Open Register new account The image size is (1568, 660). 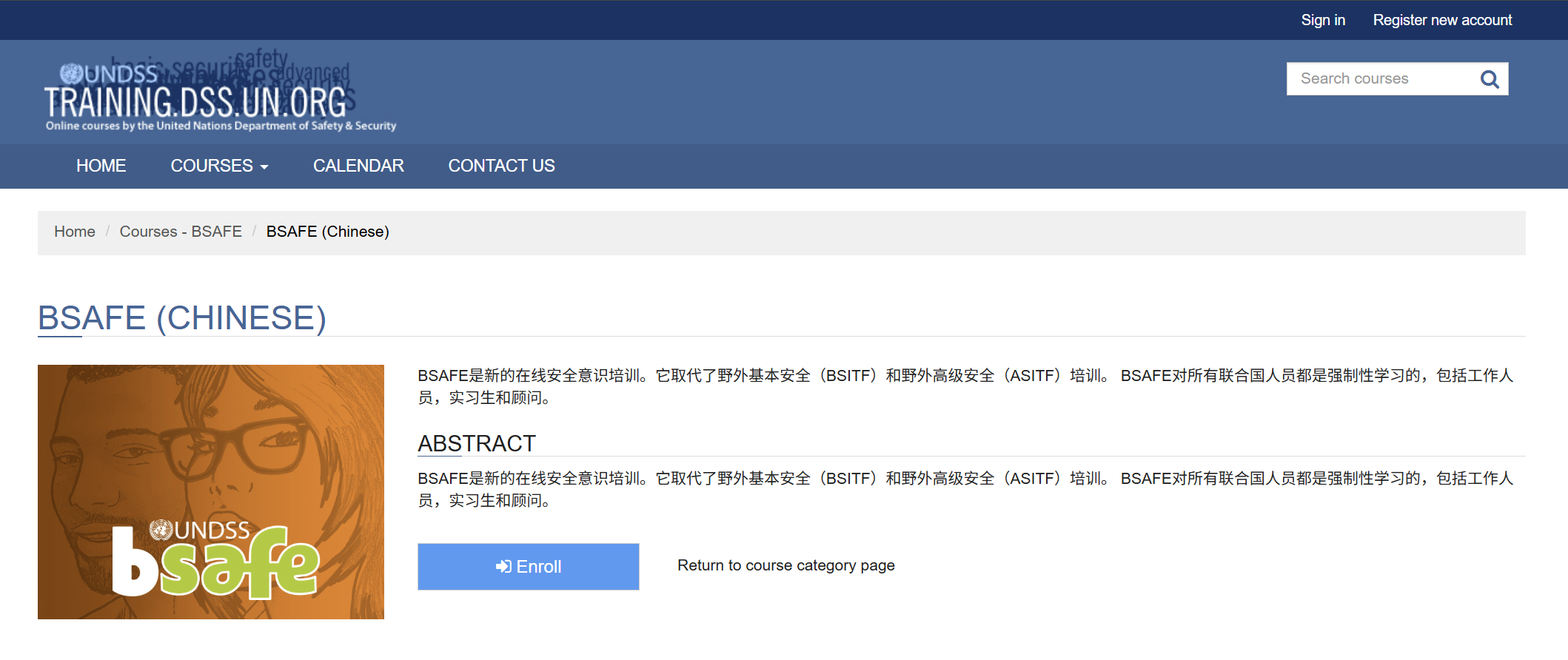pyautogui.click(x=1442, y=20)
